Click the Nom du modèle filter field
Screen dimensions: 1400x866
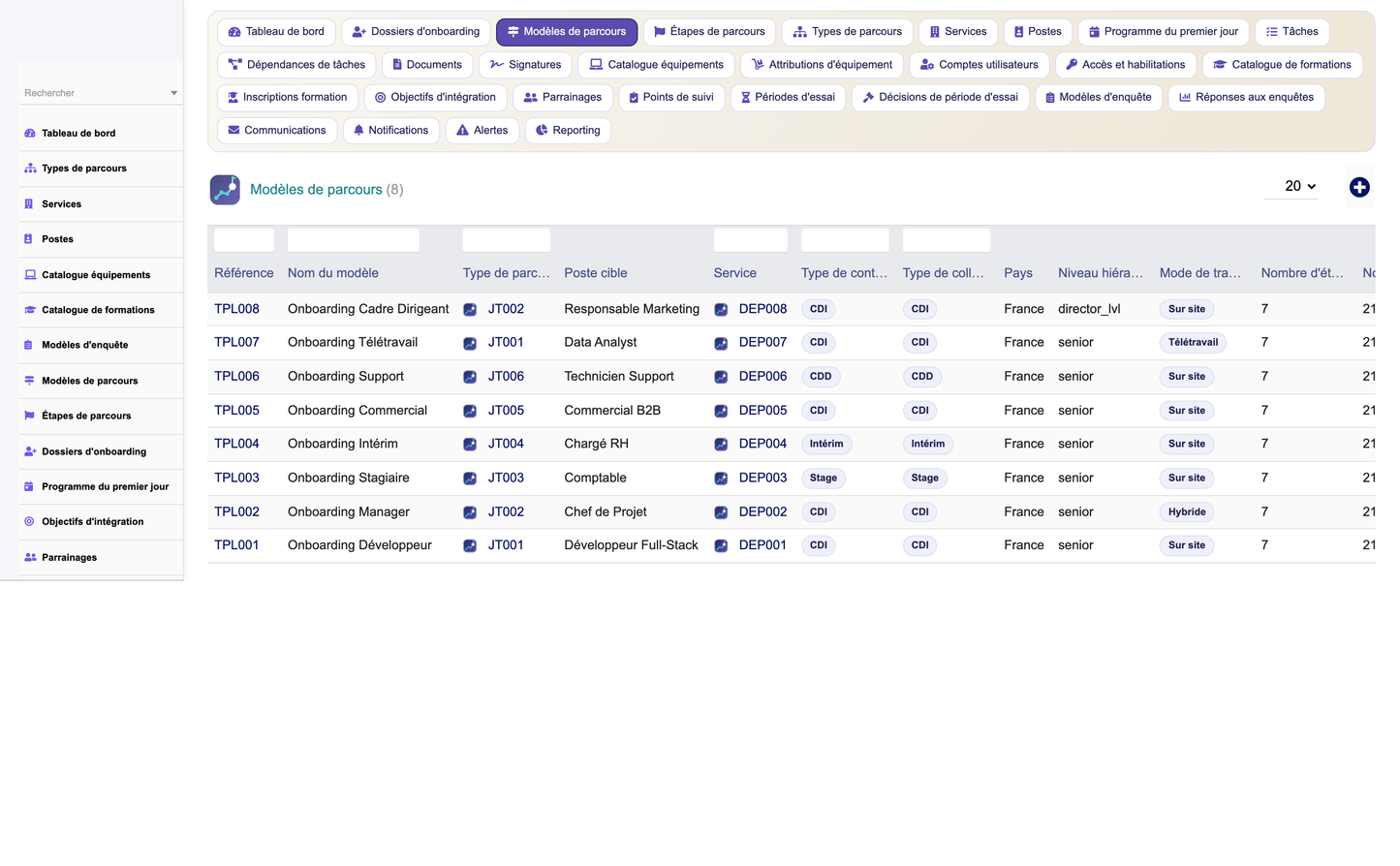(x=354, y=240)
